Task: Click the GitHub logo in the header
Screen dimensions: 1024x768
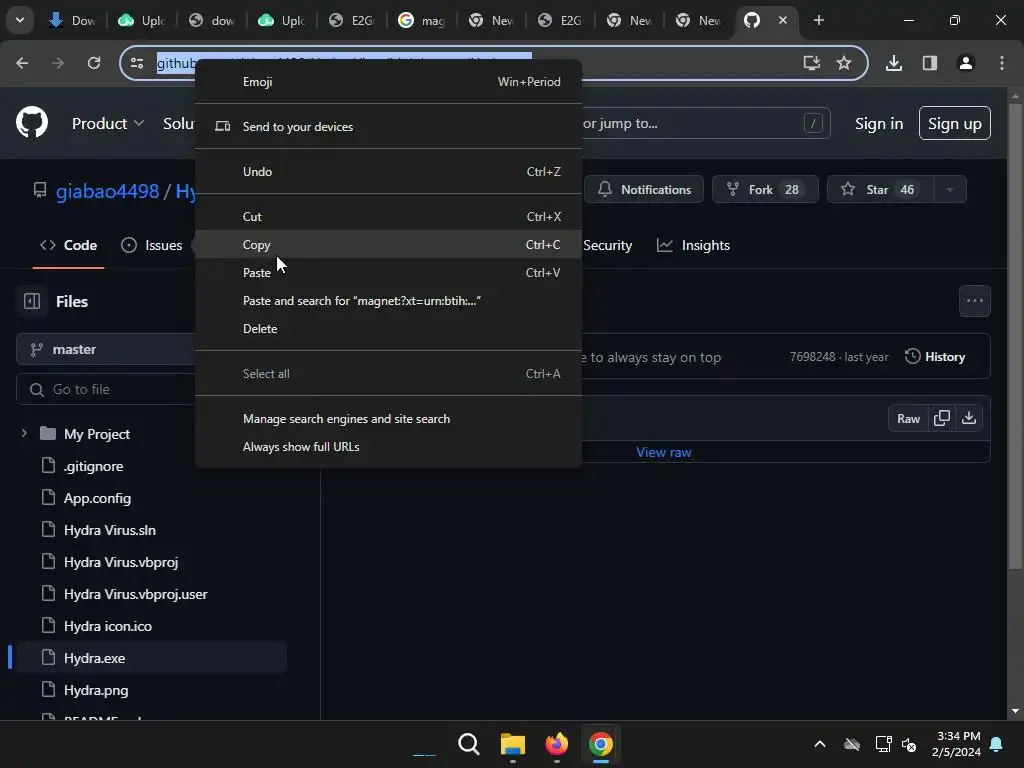Action: 31,122
